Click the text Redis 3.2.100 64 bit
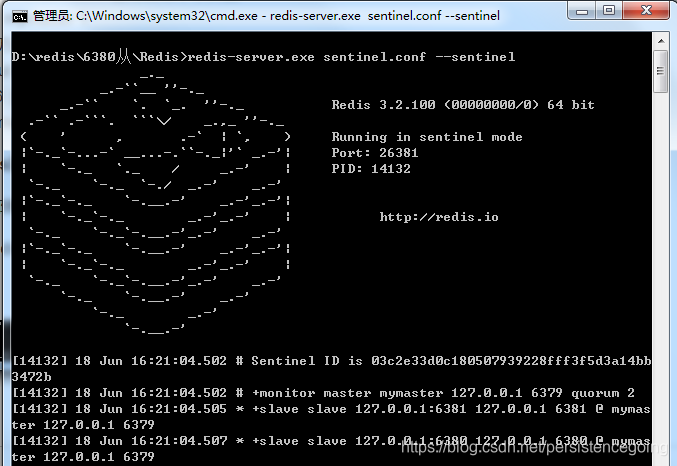The image size is (677, 466). point(463,105)
